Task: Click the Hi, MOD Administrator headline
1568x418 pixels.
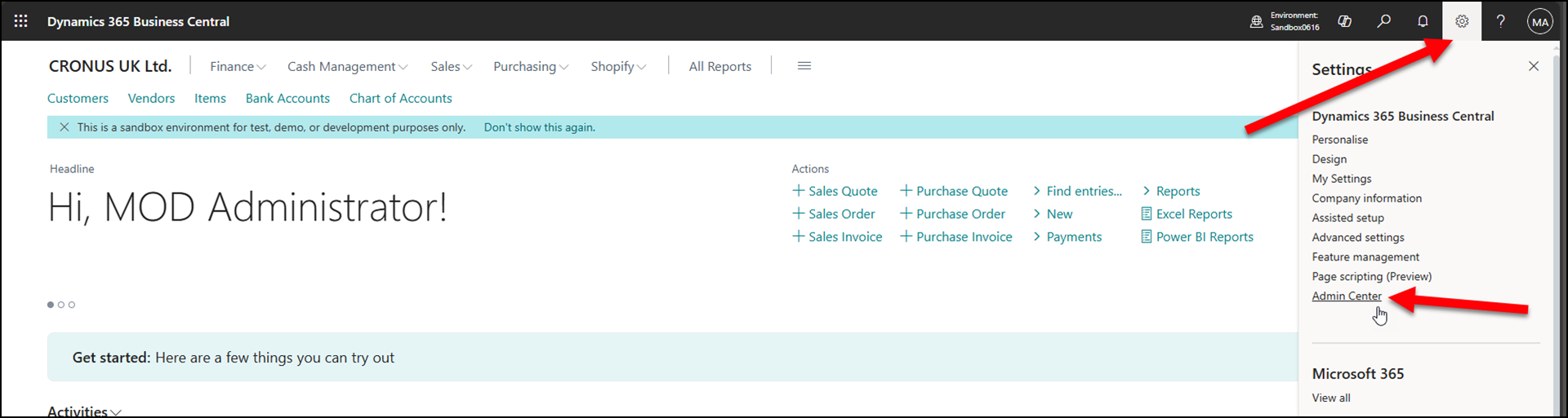Action: click(247, 207)
